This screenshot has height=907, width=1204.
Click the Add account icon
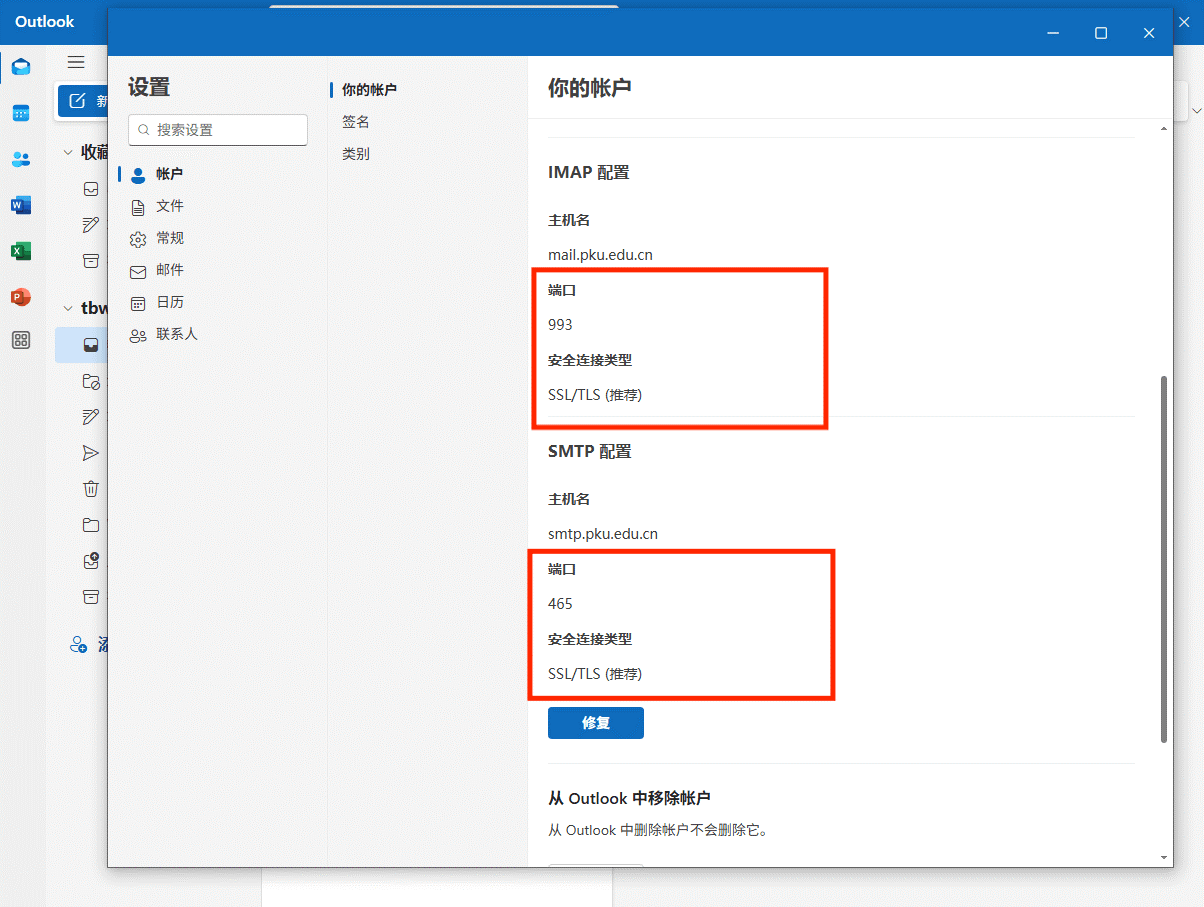pyautogui.click(x=79, y=645)
